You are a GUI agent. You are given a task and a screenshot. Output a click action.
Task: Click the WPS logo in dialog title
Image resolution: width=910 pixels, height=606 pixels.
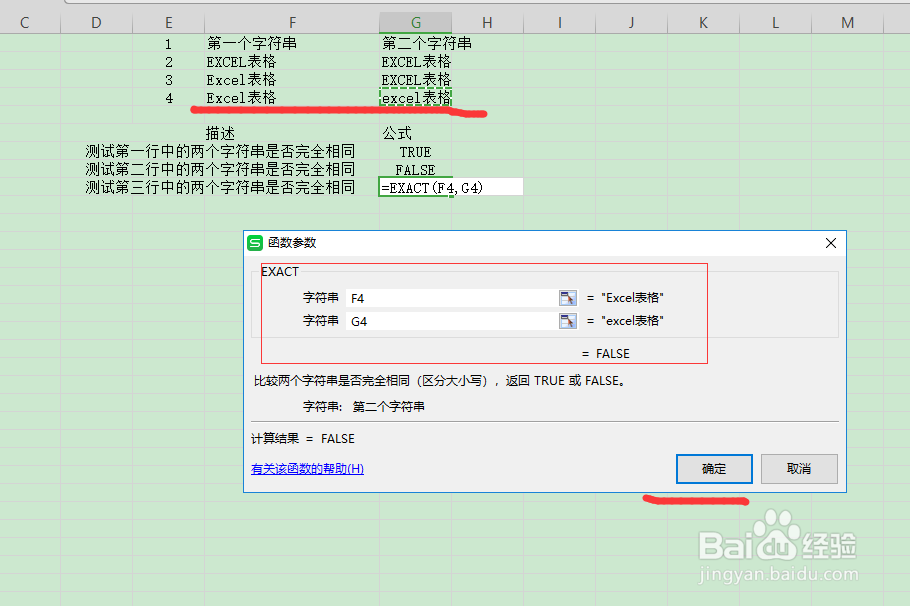255,243
